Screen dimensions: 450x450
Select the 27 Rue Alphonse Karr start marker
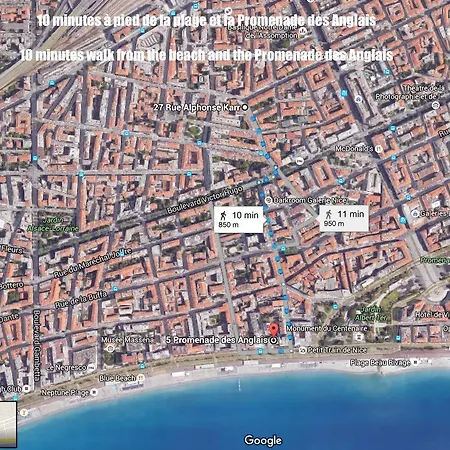(245, 107)
